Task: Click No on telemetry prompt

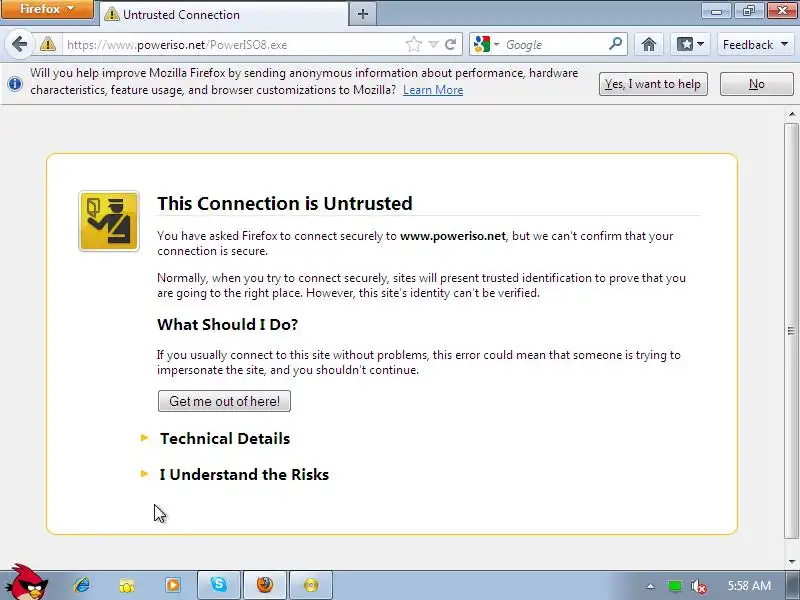Action: click(x=757, y=84)
